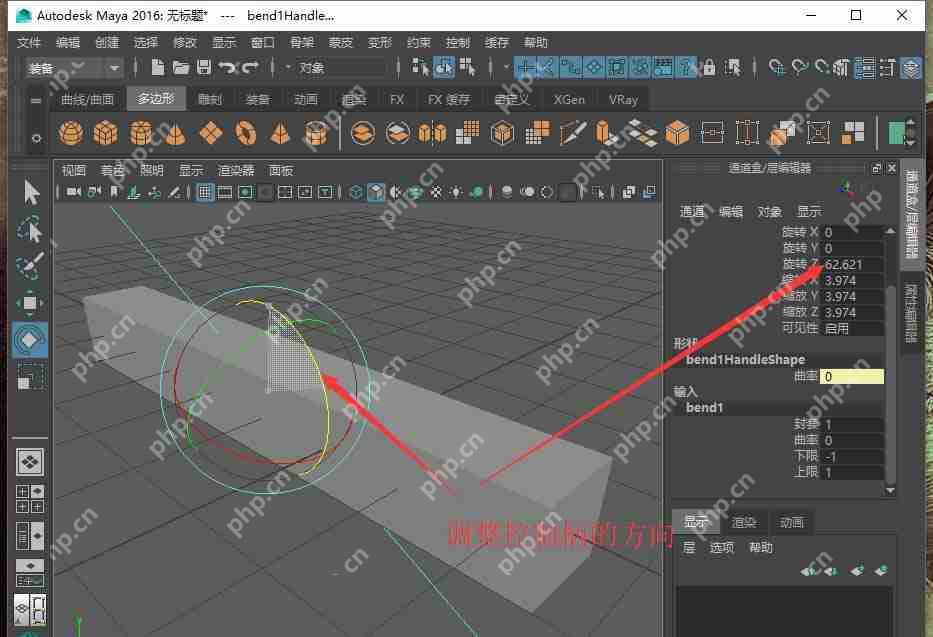Open the shelf tabs list button

pyautogui.click(x=36, y=101)
